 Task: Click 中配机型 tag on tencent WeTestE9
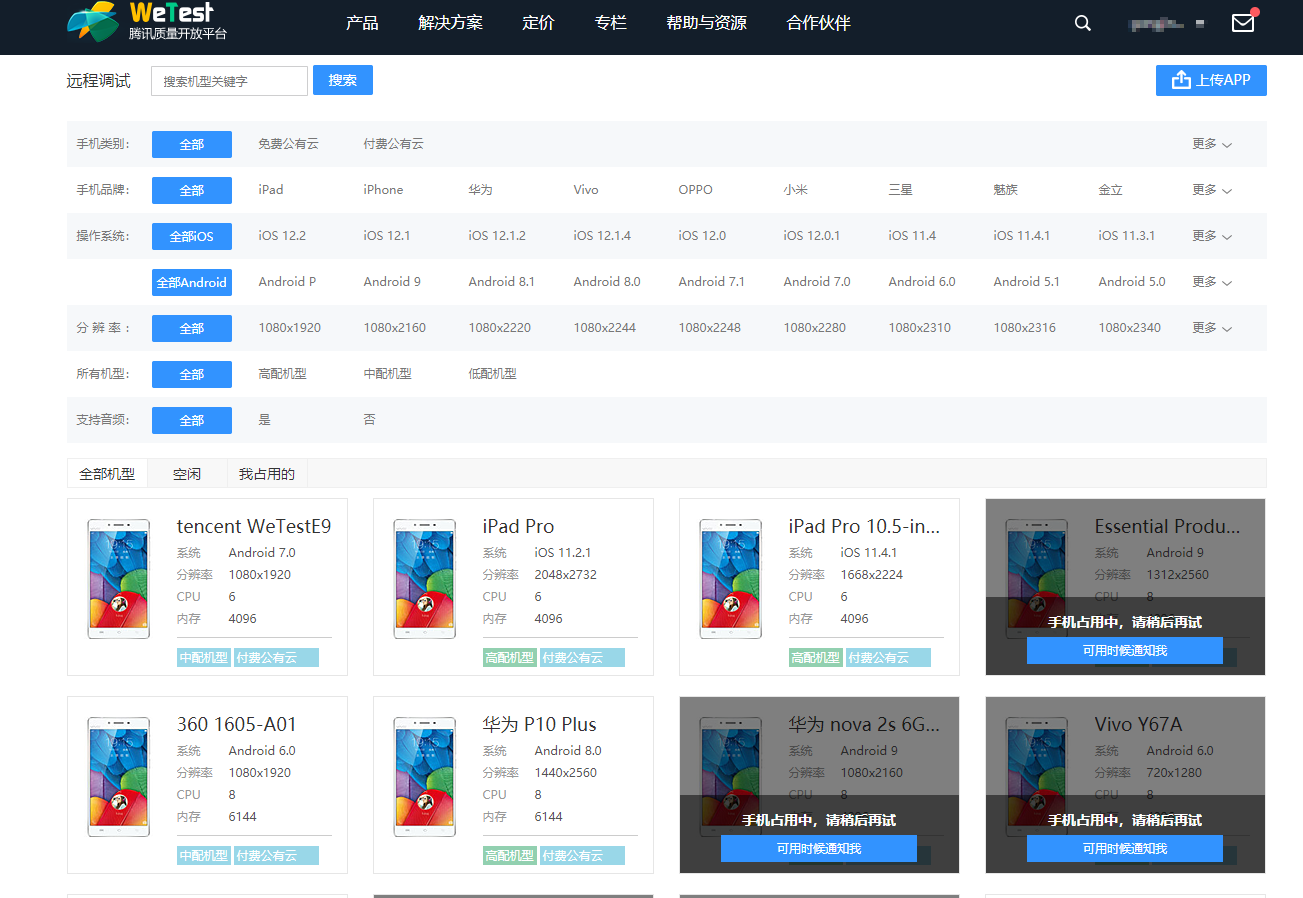pos(204,658)
